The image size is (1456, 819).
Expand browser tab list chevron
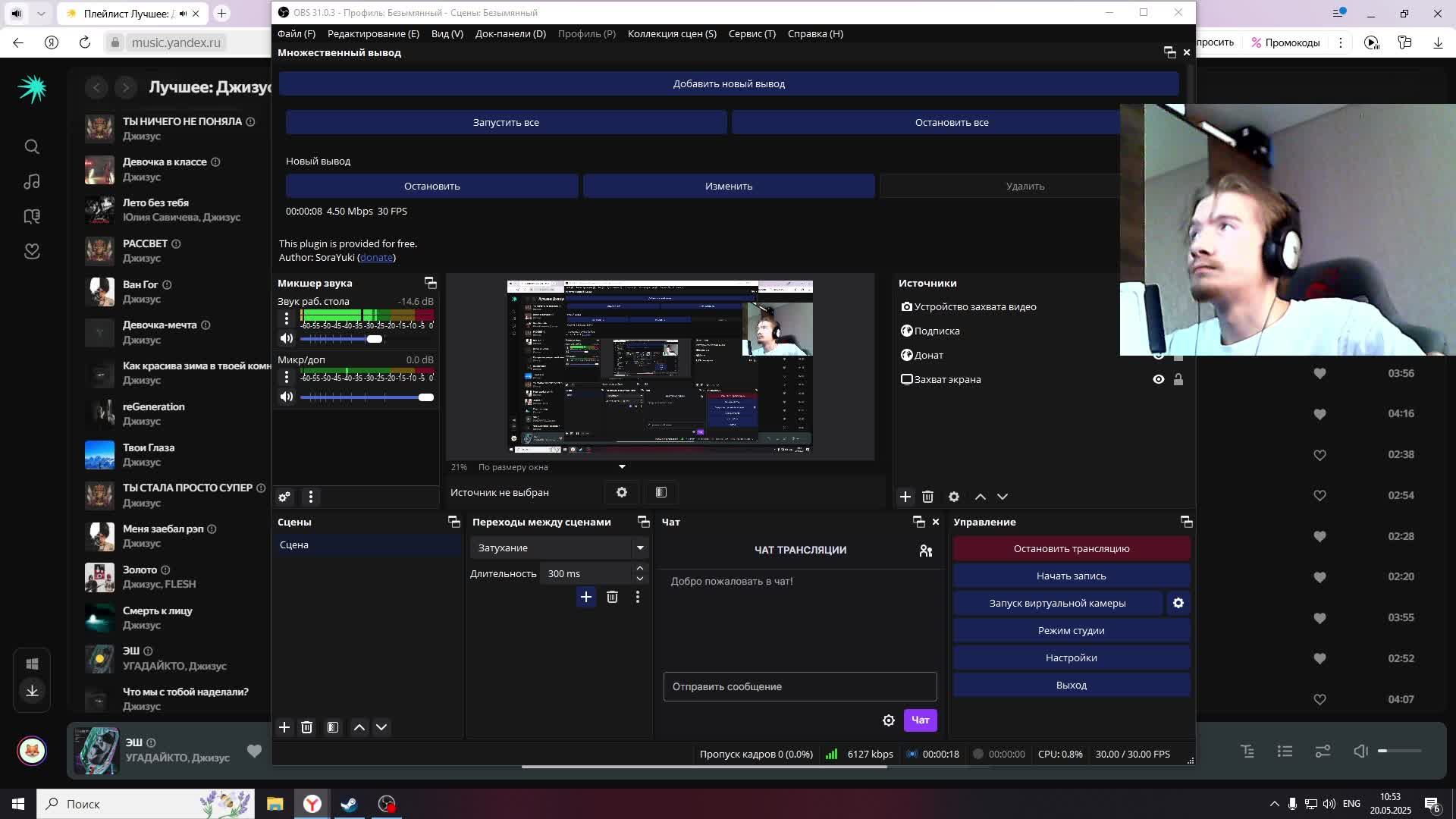[41, 14]
